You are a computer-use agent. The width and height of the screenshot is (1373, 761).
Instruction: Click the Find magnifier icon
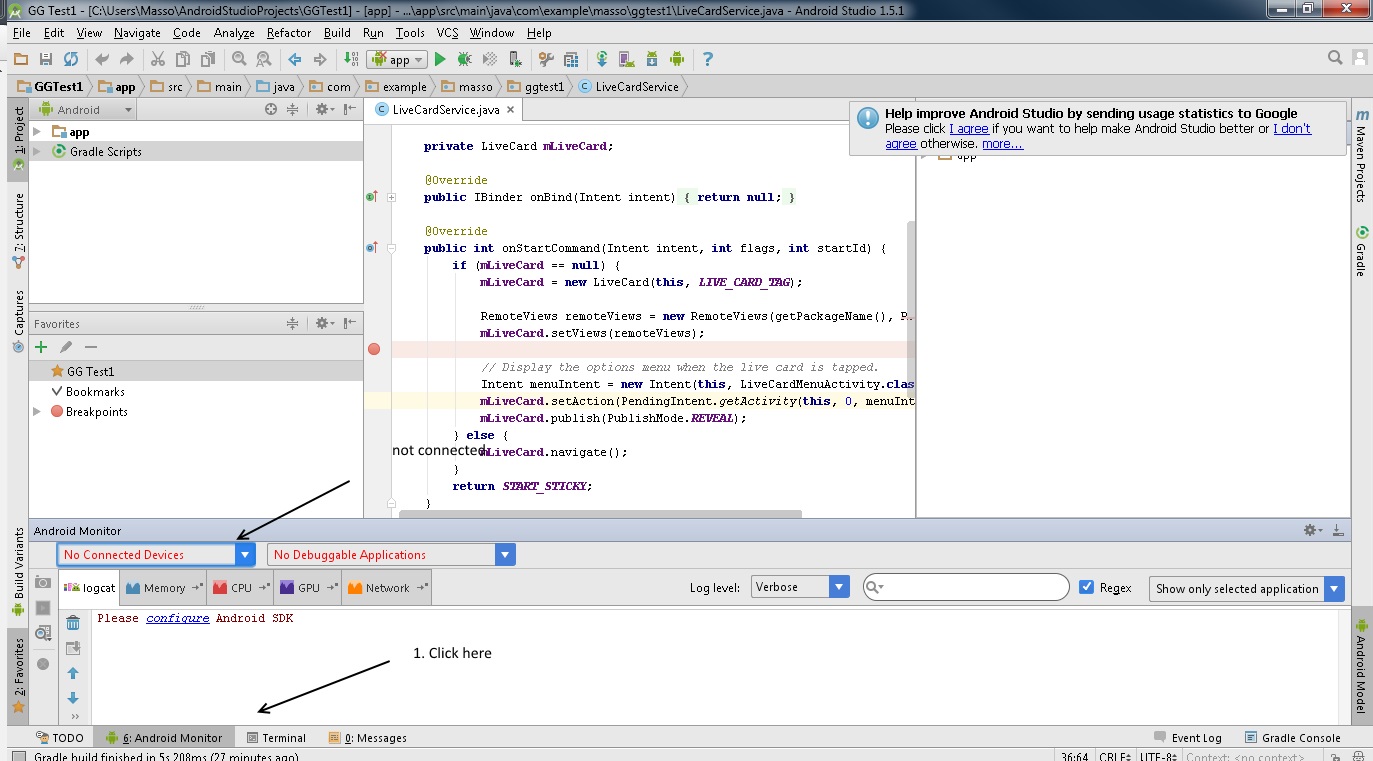pos(239,60)
